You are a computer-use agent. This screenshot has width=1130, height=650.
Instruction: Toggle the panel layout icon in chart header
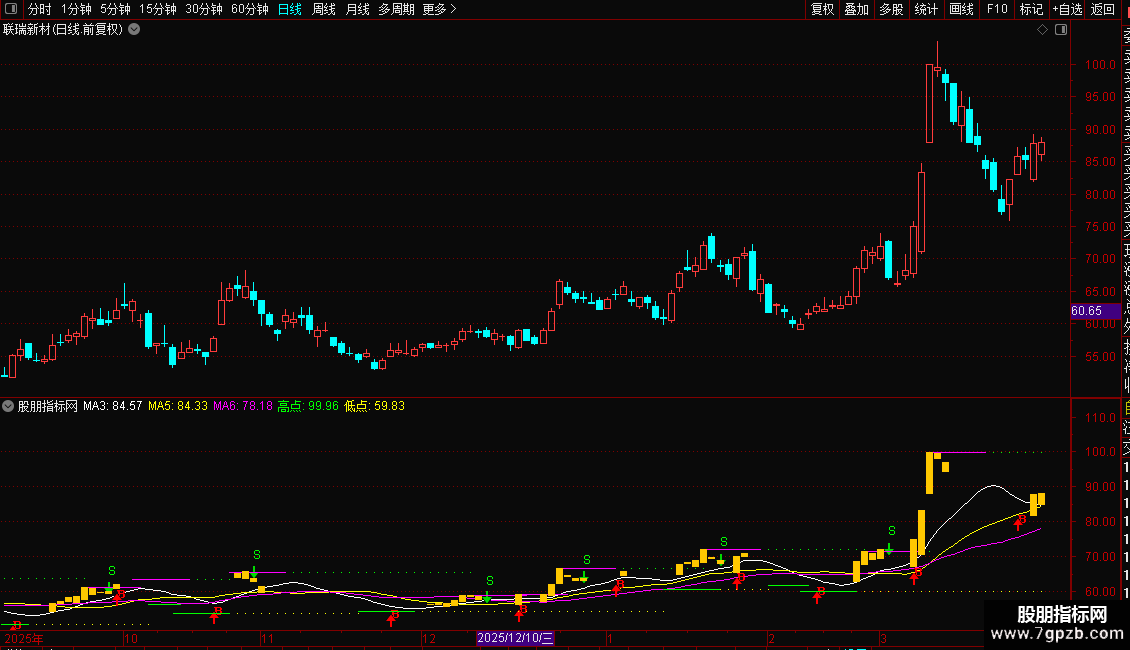1061,30
